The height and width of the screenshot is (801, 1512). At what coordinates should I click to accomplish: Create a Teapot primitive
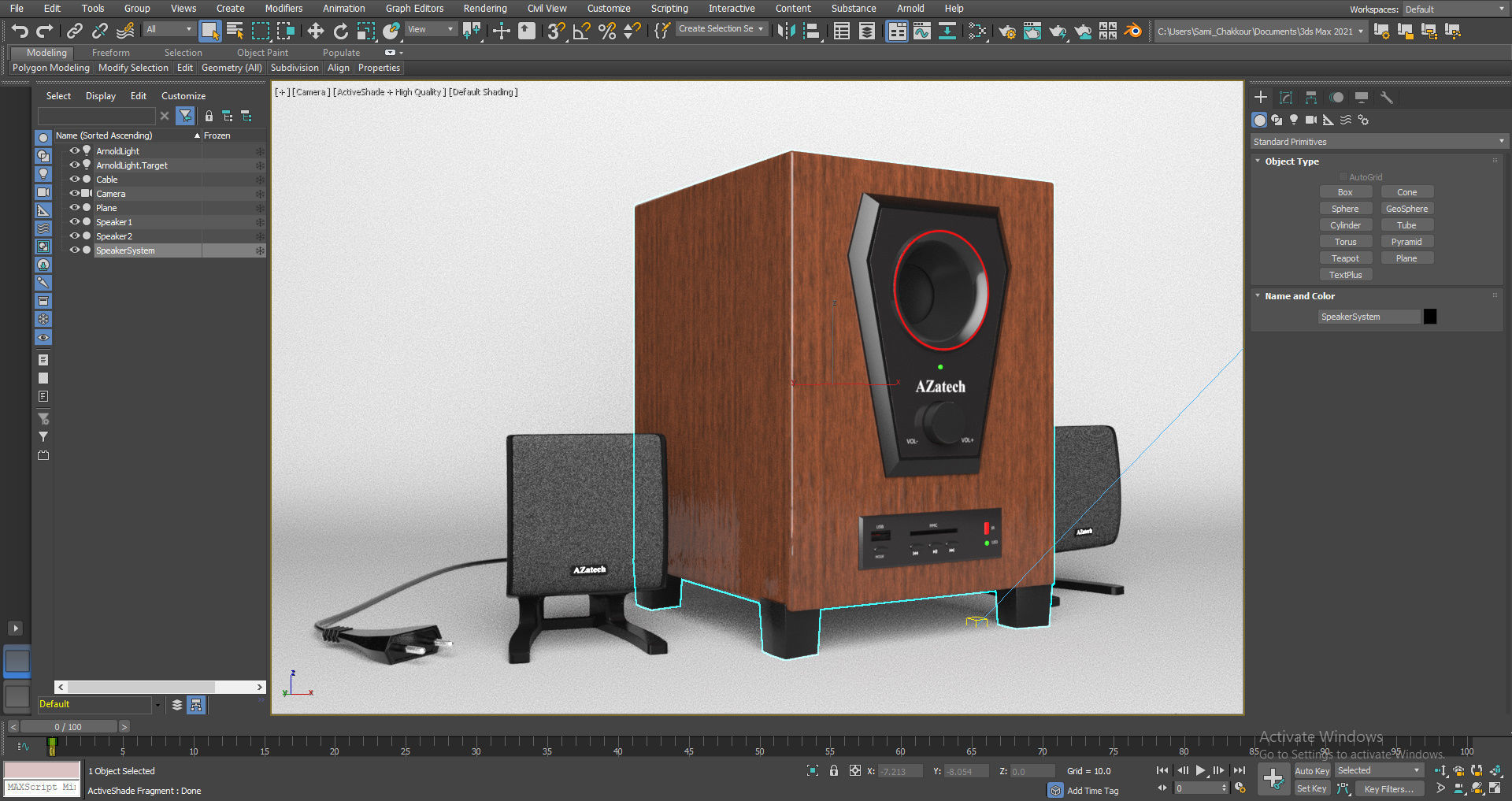tap(1345, 258)
